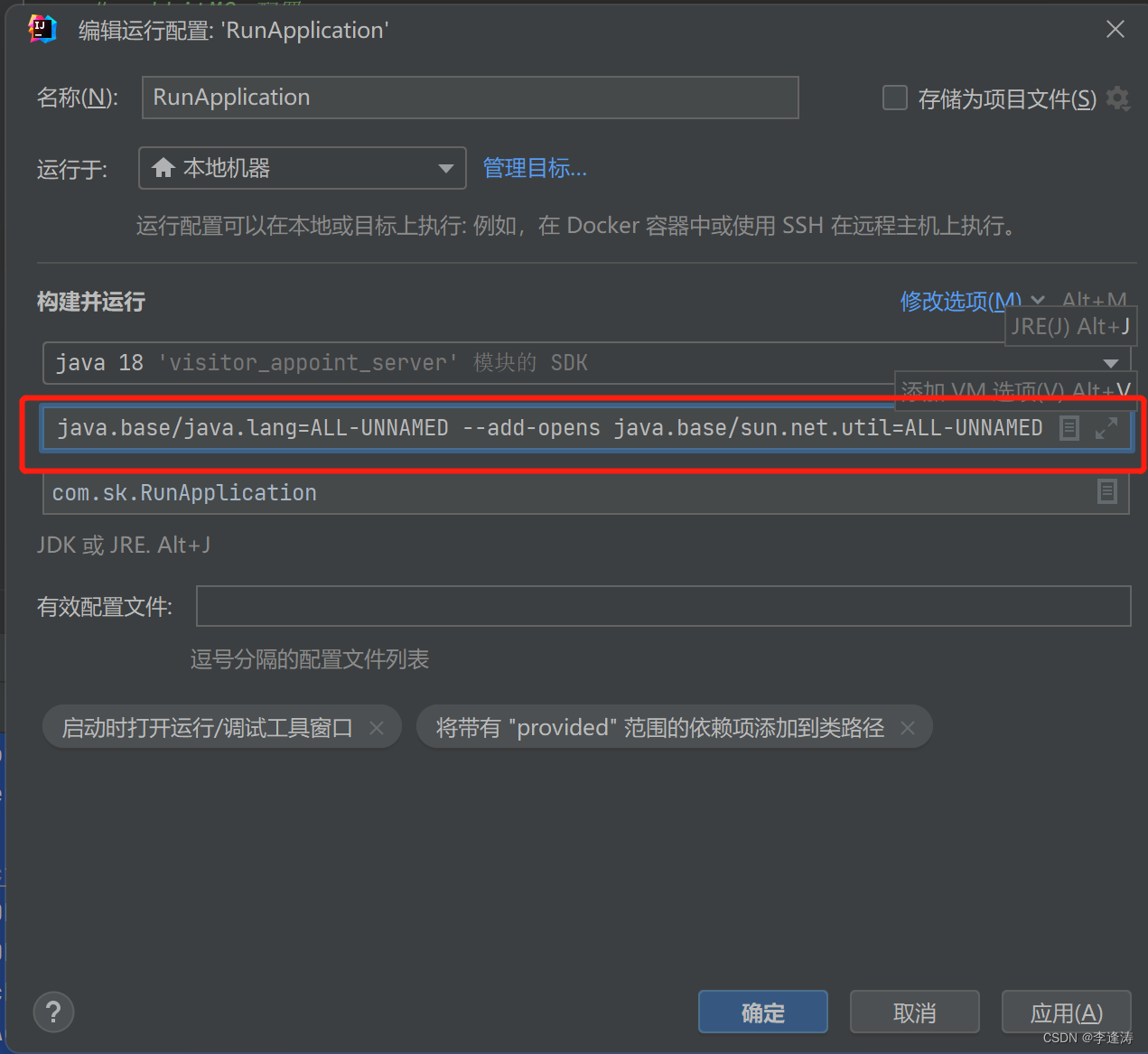Expand the java 18 SDK dropdown
This screenshot has height=1054, width=1148.
pos(1111,362)
